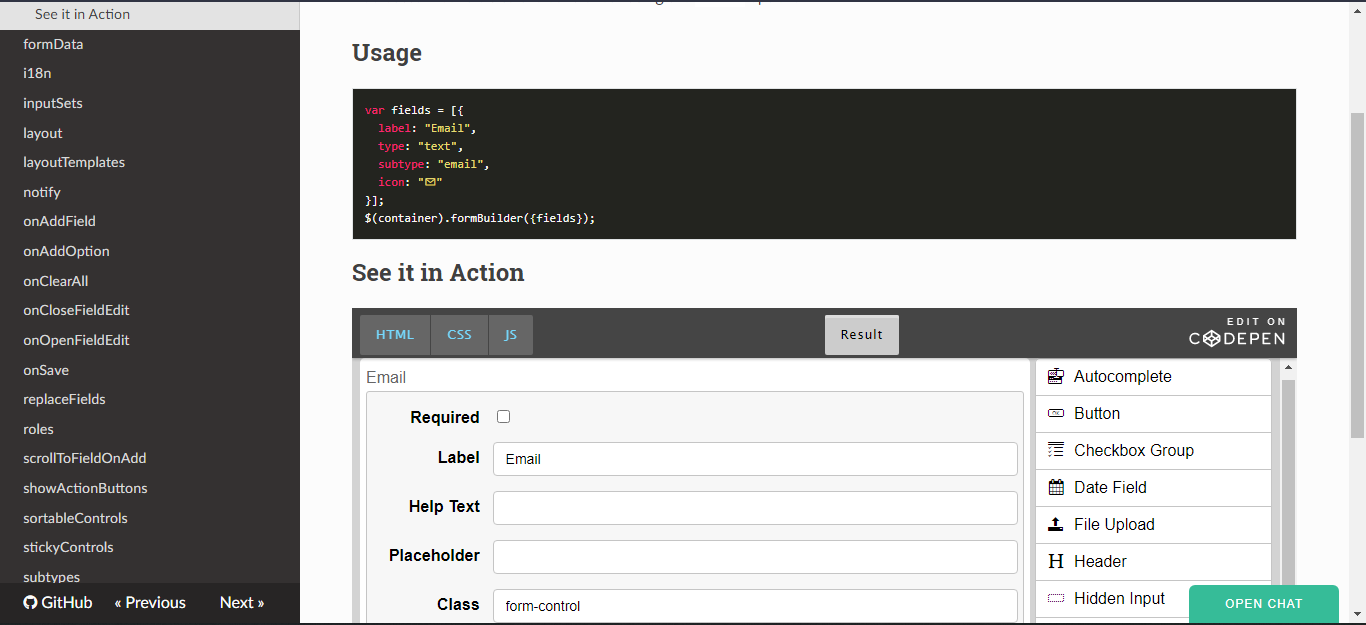1366x625 pixels.
Task: Click the page vertical scrollbar thumb
Action: click(1357, 275)
